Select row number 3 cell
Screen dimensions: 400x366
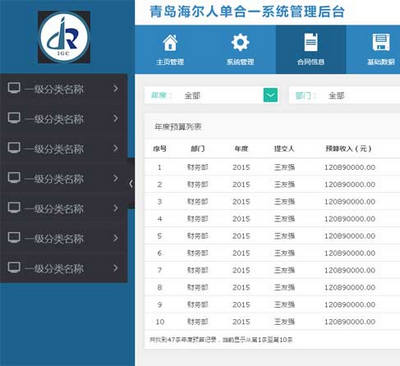coord(159,202)
